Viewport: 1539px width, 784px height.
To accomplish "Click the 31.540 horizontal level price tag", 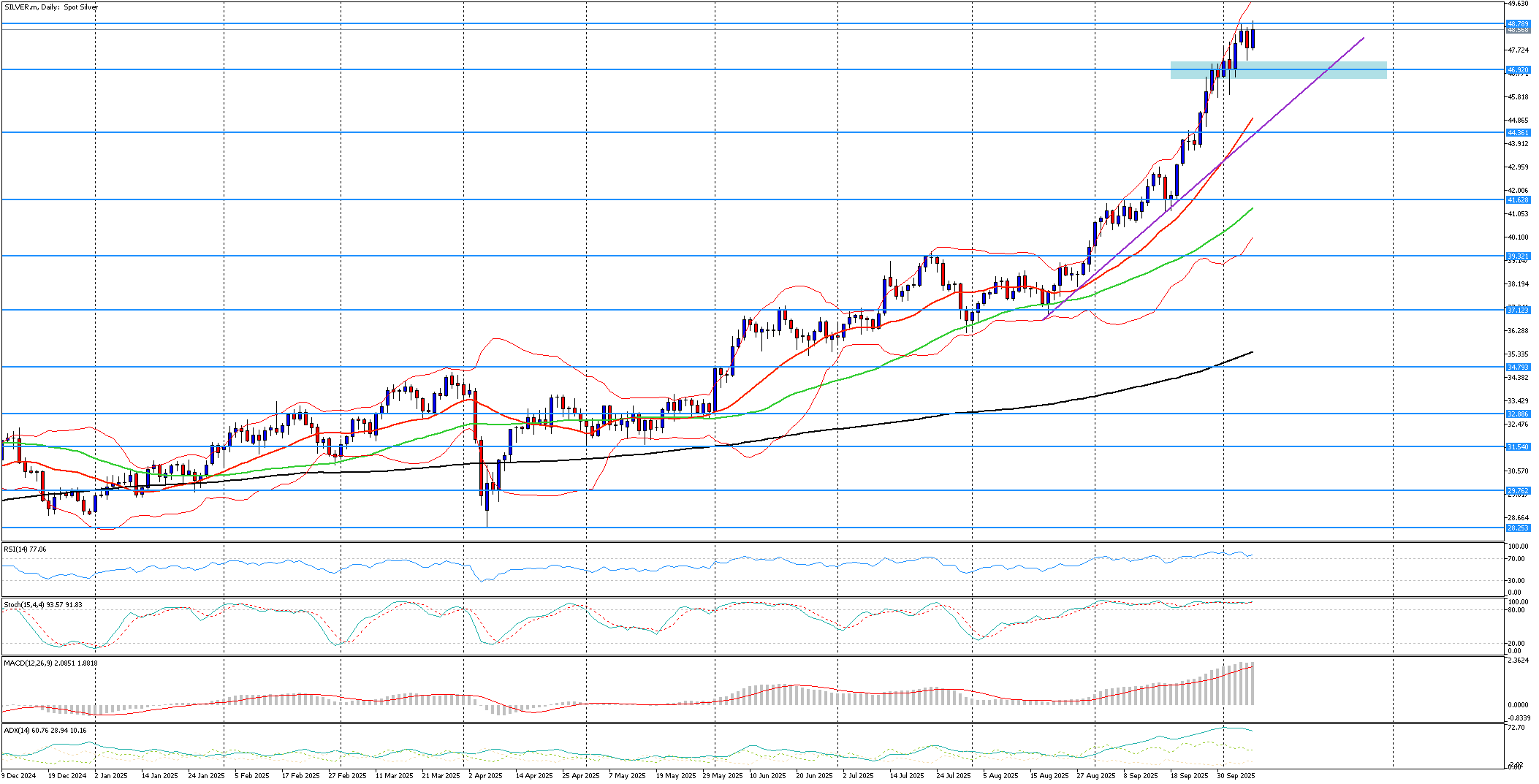I will coord(1518,447).
